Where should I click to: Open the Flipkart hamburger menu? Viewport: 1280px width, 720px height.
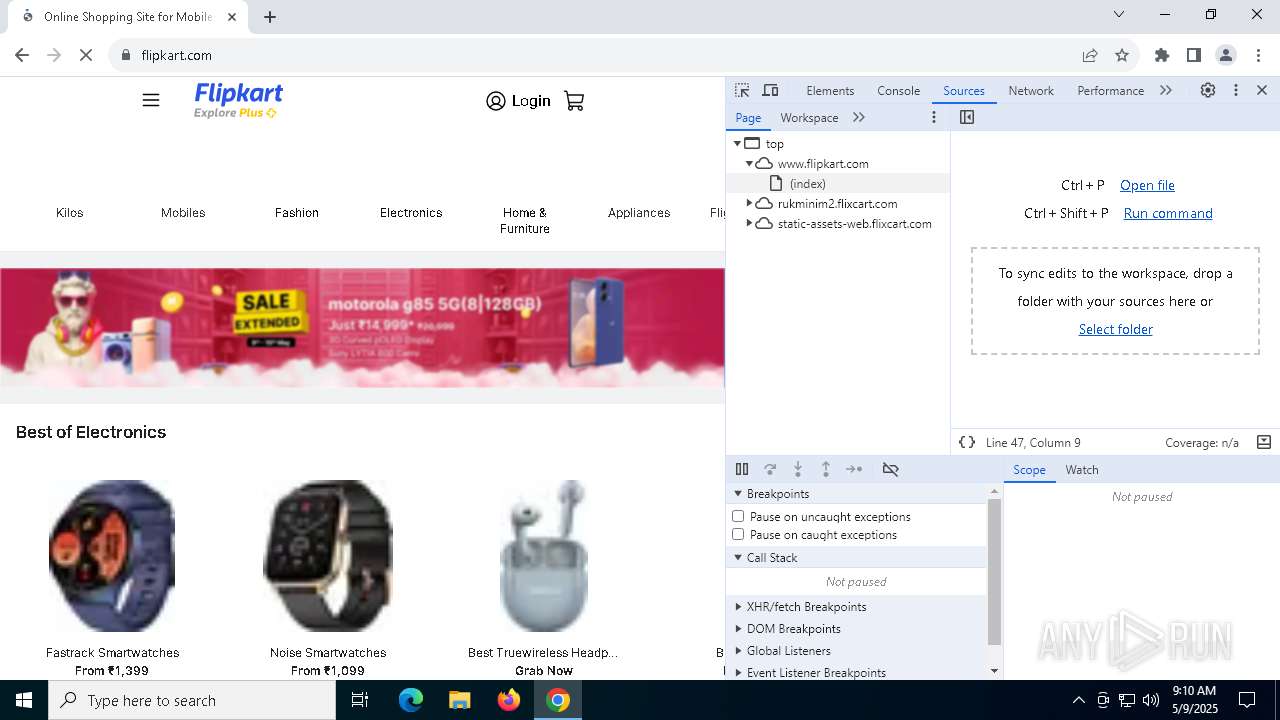pyautogui.click(x=151, y=100)
